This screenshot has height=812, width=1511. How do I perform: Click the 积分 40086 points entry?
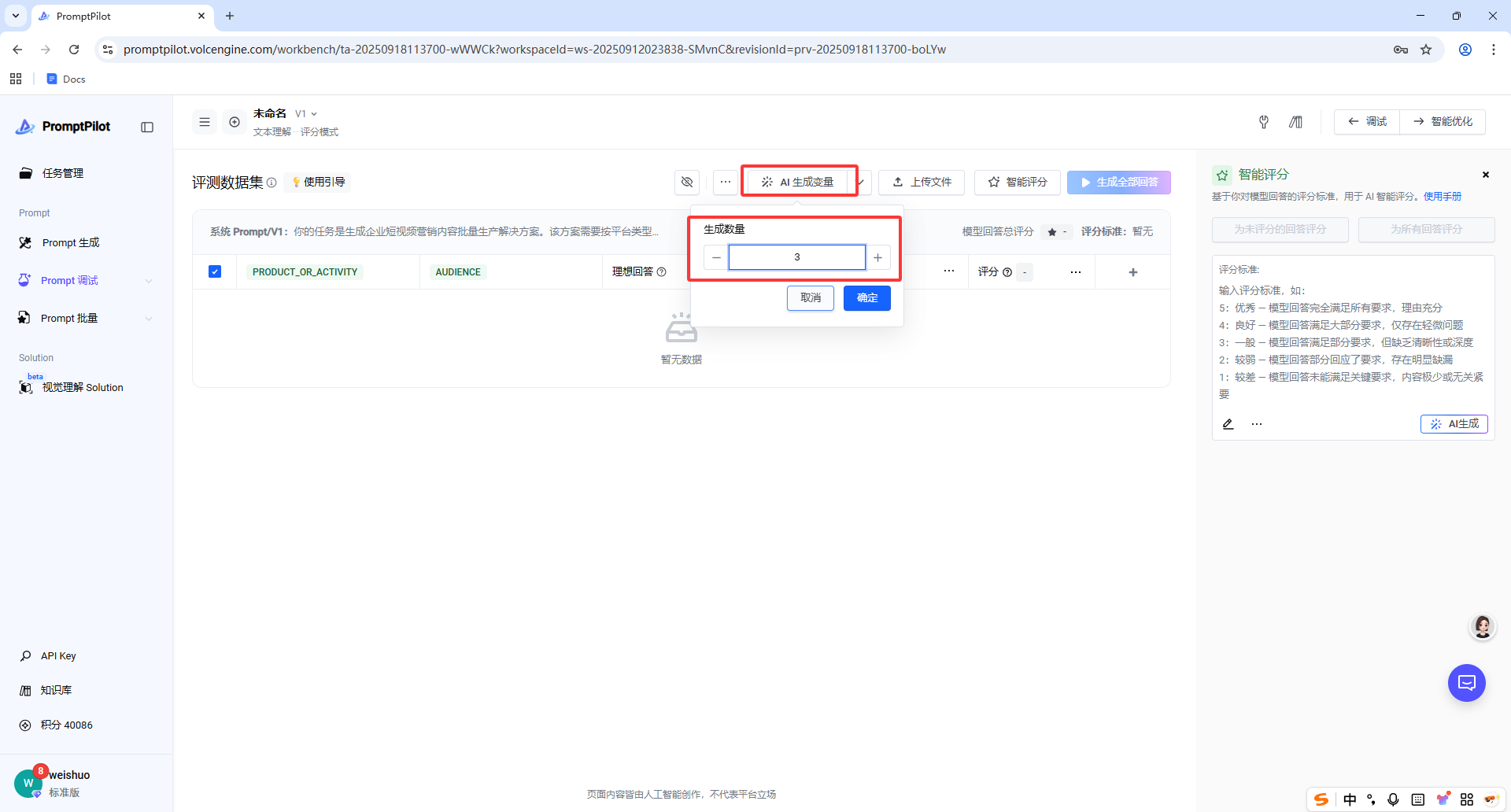66,725
